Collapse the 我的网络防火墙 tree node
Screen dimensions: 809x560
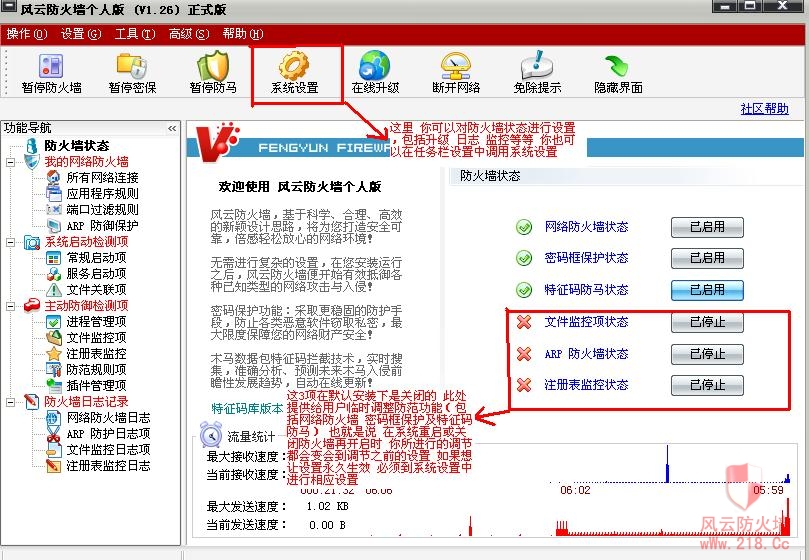pyautogui.click(x=12, y=162)
